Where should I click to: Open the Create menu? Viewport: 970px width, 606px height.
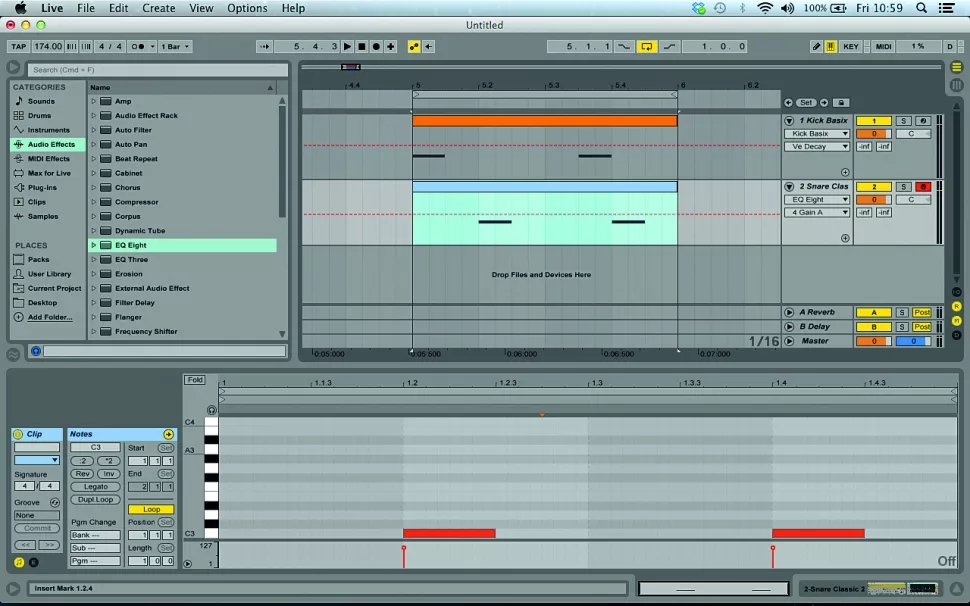point(159,8)
